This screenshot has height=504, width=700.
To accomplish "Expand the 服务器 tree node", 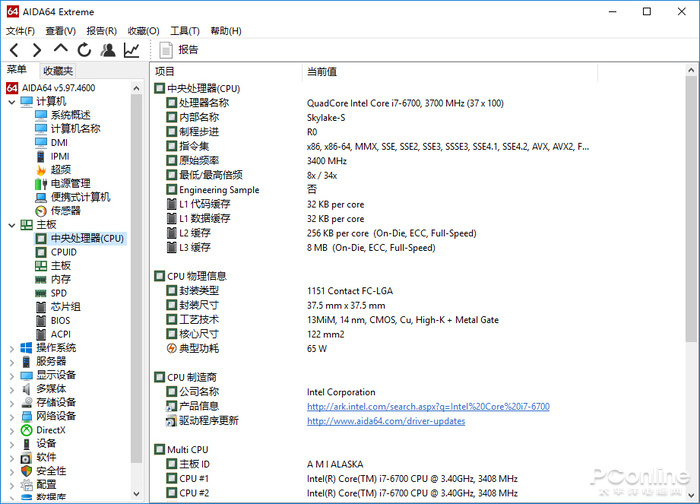I will tap(12, 362).
